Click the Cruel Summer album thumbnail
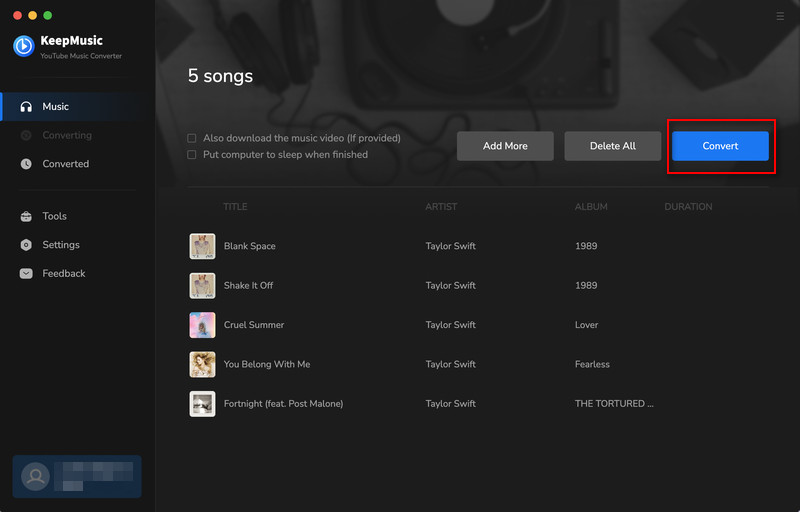800x512 pixels. pos(203,325)
